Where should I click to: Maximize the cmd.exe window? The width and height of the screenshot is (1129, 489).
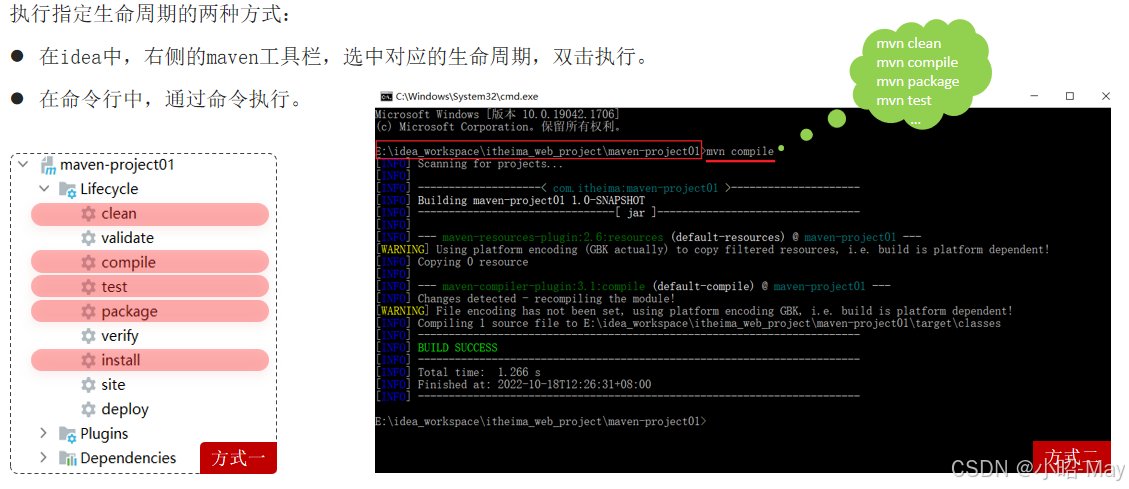tap(1070, 97)
